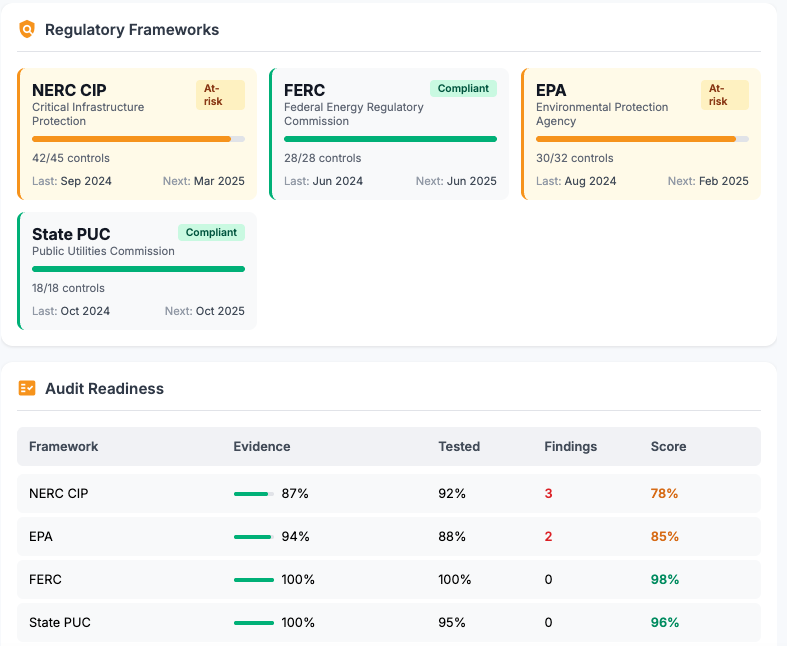Click the Regulatory Frameworks shield icon
Image resolution: width=787 pixels, height=646 pixels.
27,29
